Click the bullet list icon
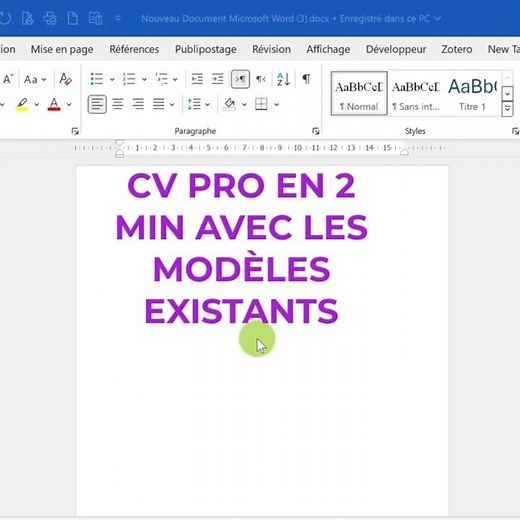 [97, 79]
